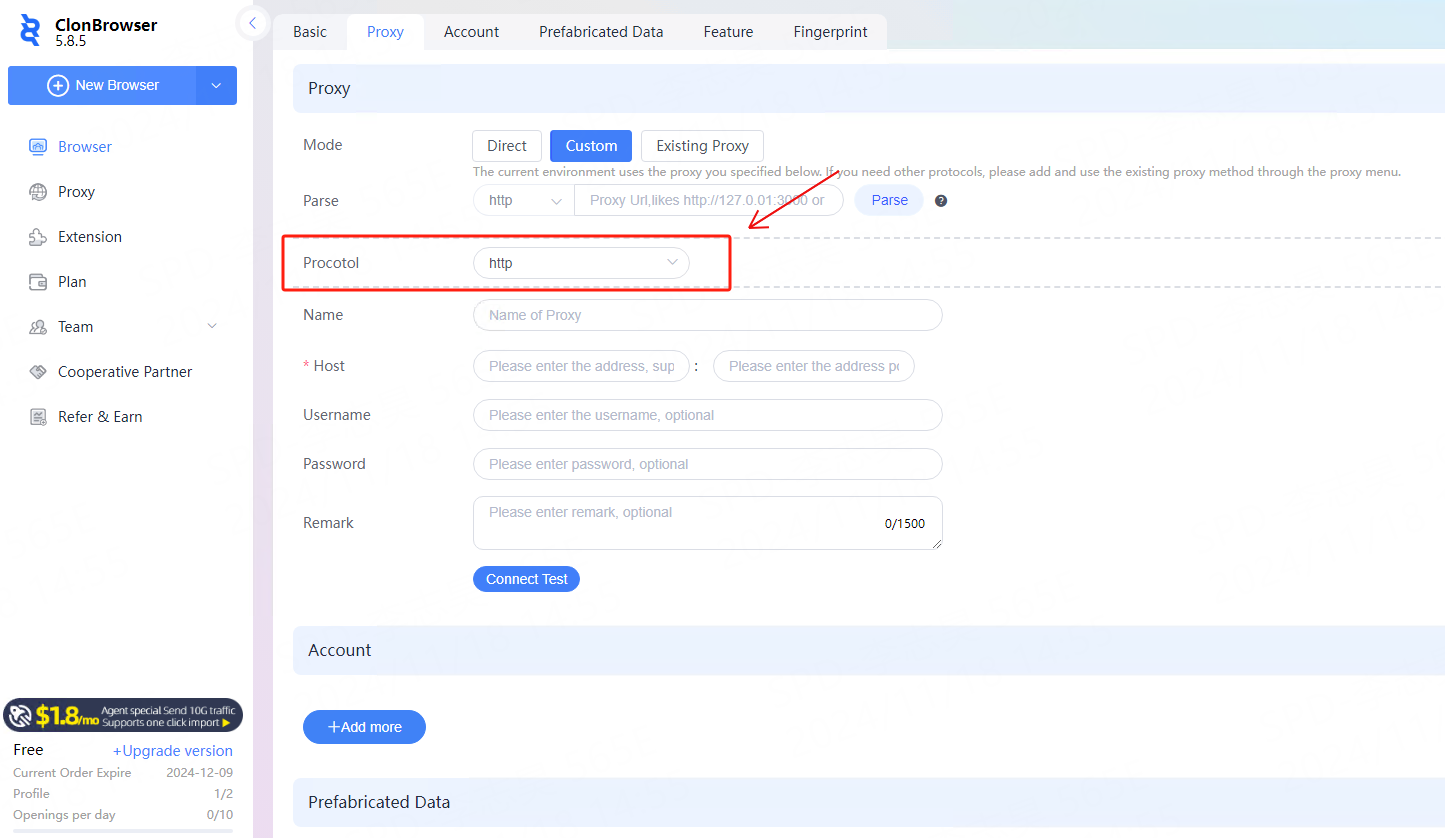Select Direct proxy mode
Viewport: 1445px width, 838px height.
coord(506,146)
